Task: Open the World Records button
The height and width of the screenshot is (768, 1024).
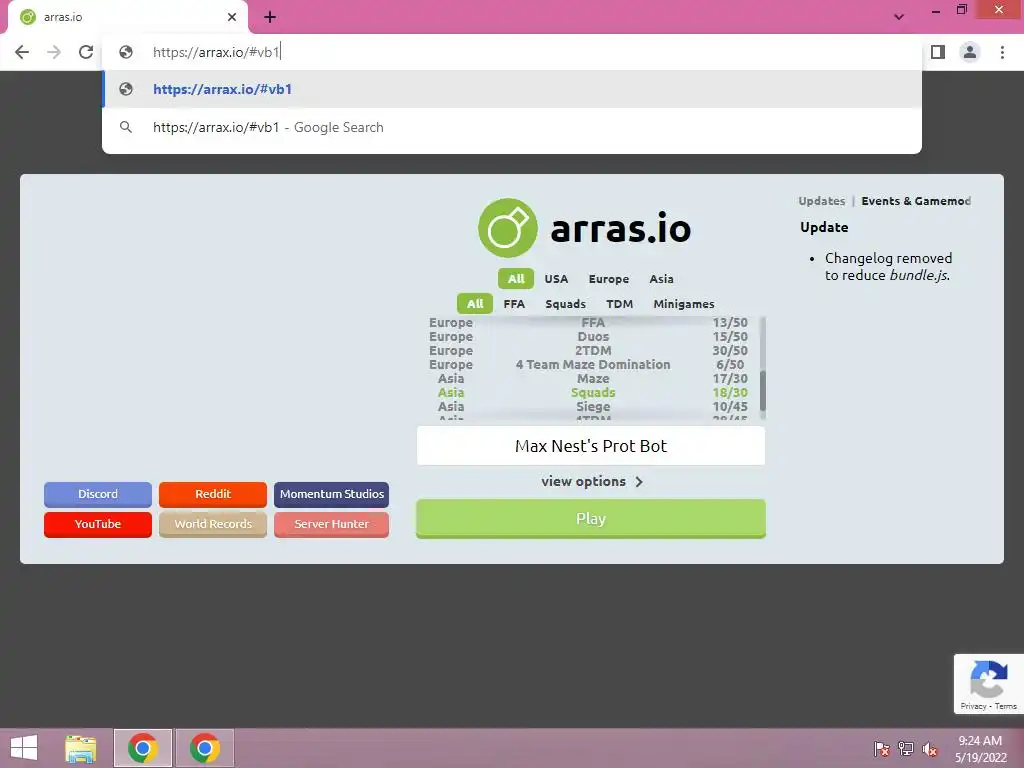Action: [x=213, y=524]
